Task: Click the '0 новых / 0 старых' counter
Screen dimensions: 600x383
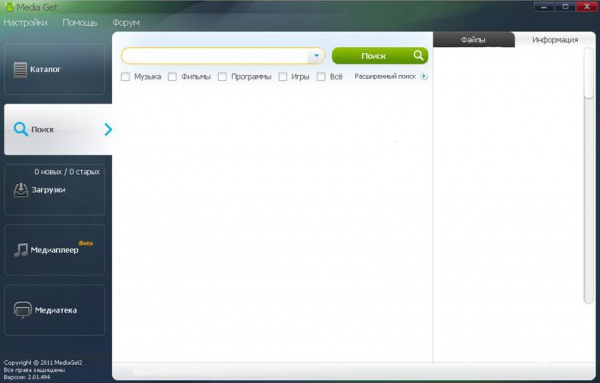Action: tap(67, 172)
